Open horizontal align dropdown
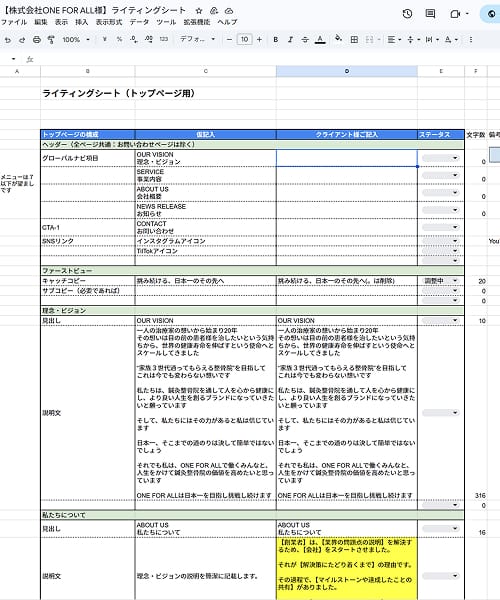The height and width of the screenshot is (600, 500). pyautogui.click(x=394, y=39)
